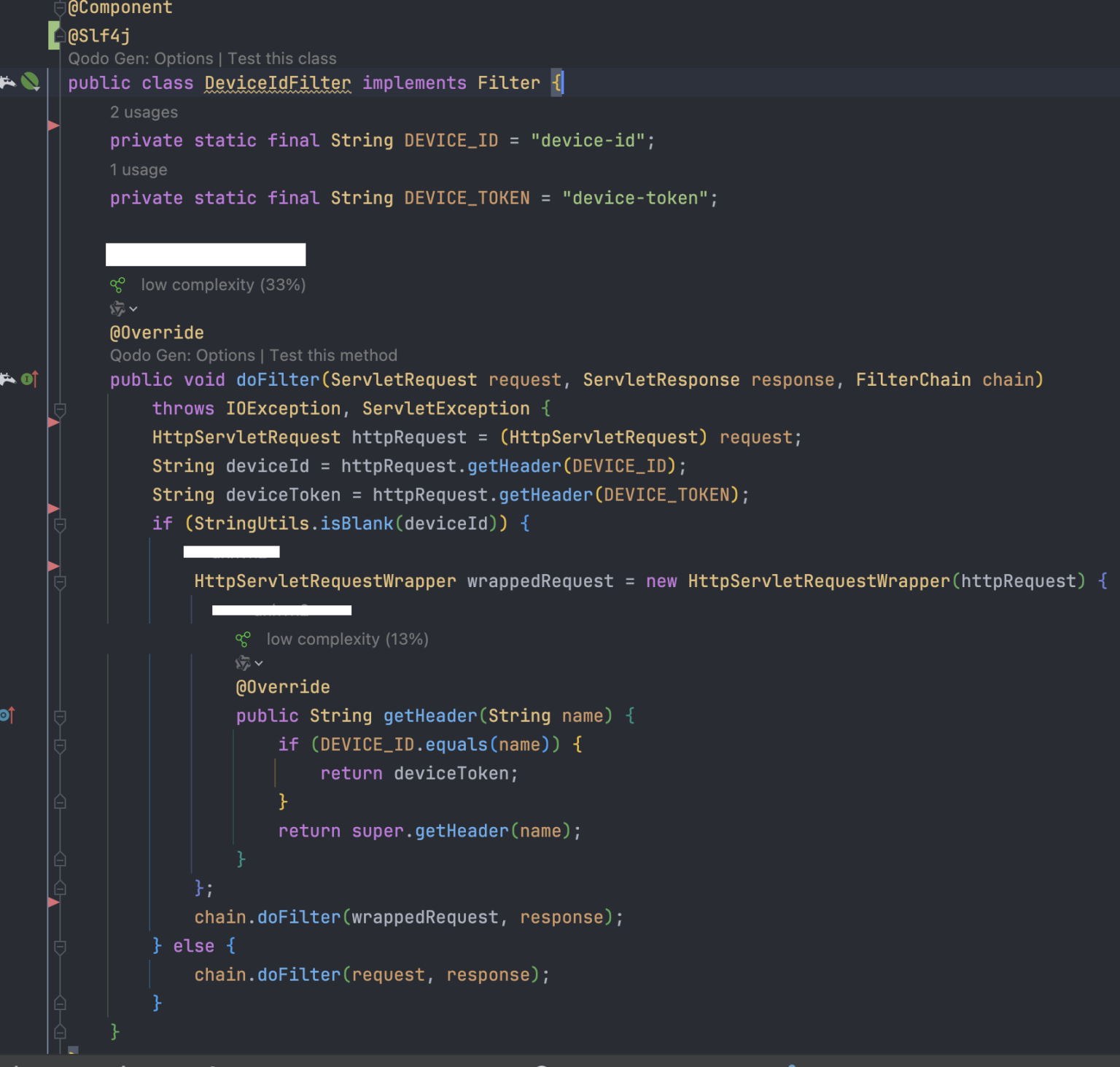Open Qodo Gen Options above the class declaration
The width and height of the screenshot is (1120, 1067).
click(178, 58)
